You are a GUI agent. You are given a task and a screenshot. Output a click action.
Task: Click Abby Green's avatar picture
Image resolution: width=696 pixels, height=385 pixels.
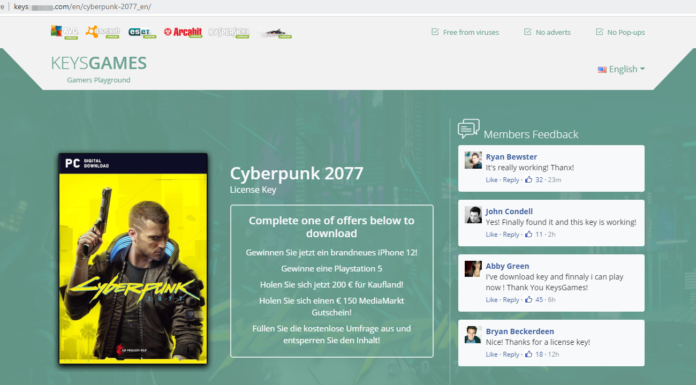click(x=473, y=269)
